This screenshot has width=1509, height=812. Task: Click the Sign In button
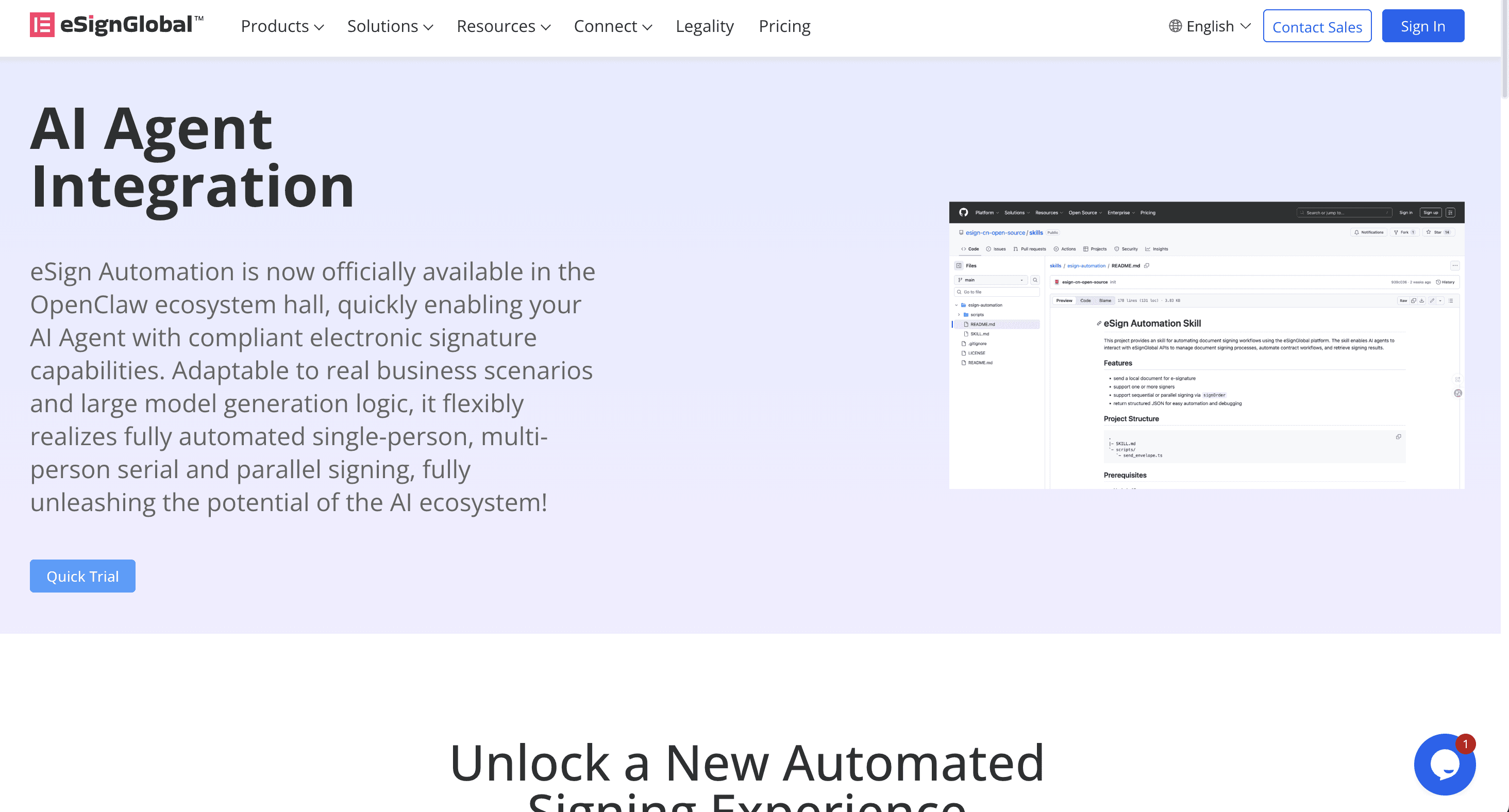point(1423,26)
